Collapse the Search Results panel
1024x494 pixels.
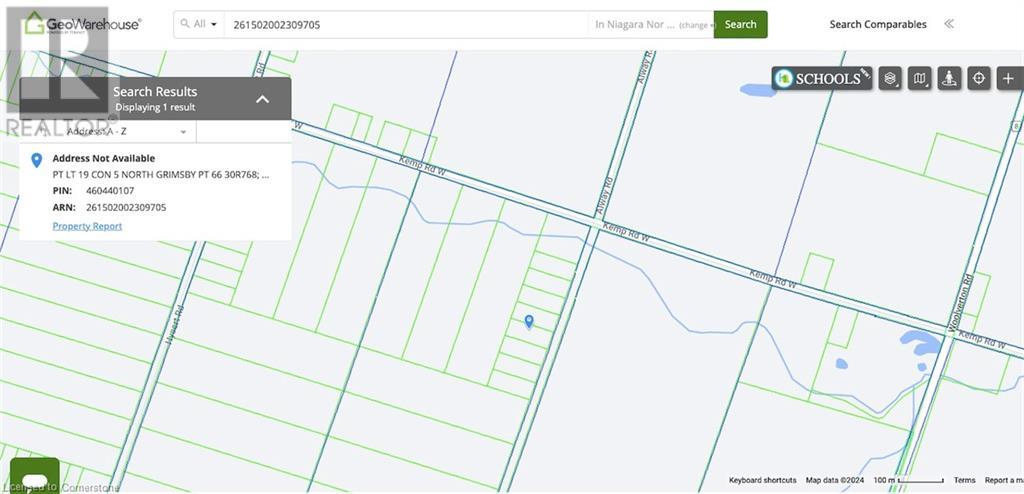(x=262, y=99)
